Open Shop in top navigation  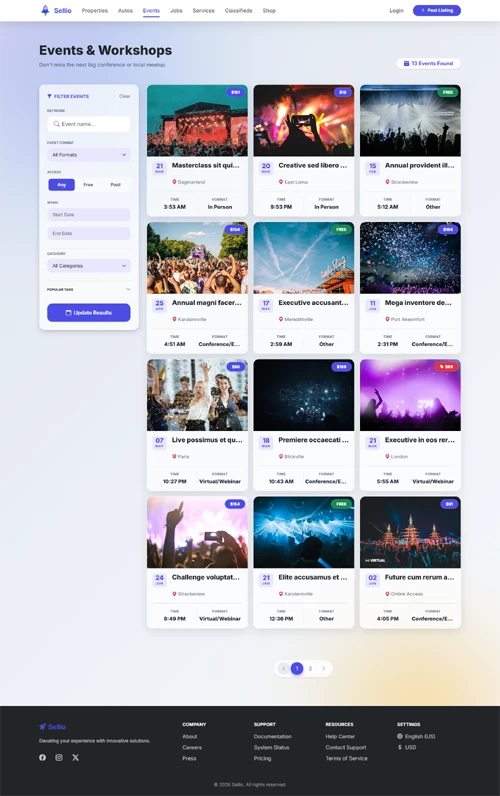[x=269, y=11]
